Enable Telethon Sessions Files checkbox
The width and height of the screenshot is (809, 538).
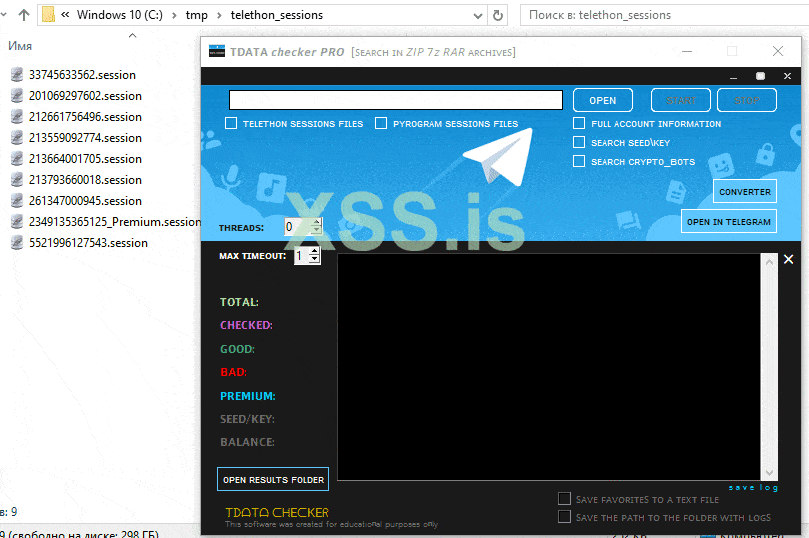coord(231,123)
